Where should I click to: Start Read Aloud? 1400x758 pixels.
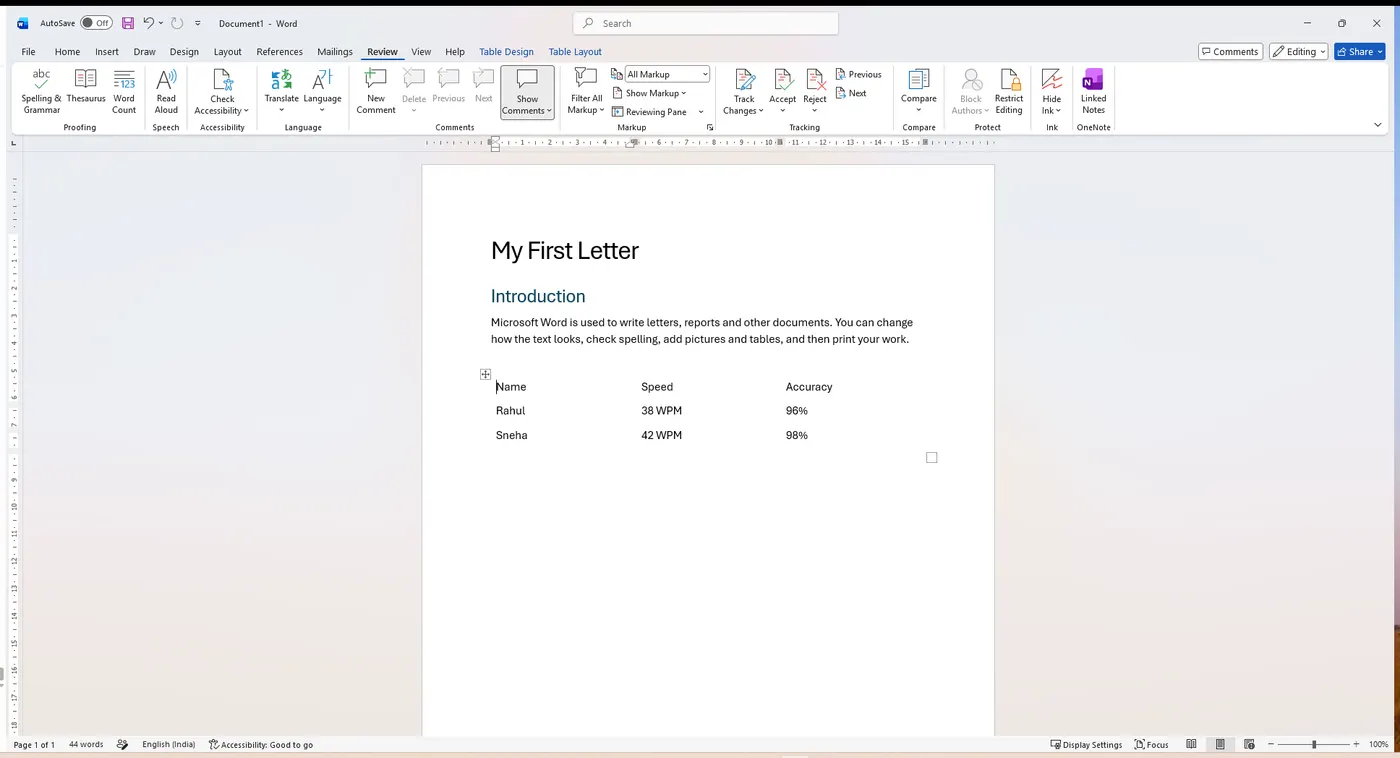[166, 91]
